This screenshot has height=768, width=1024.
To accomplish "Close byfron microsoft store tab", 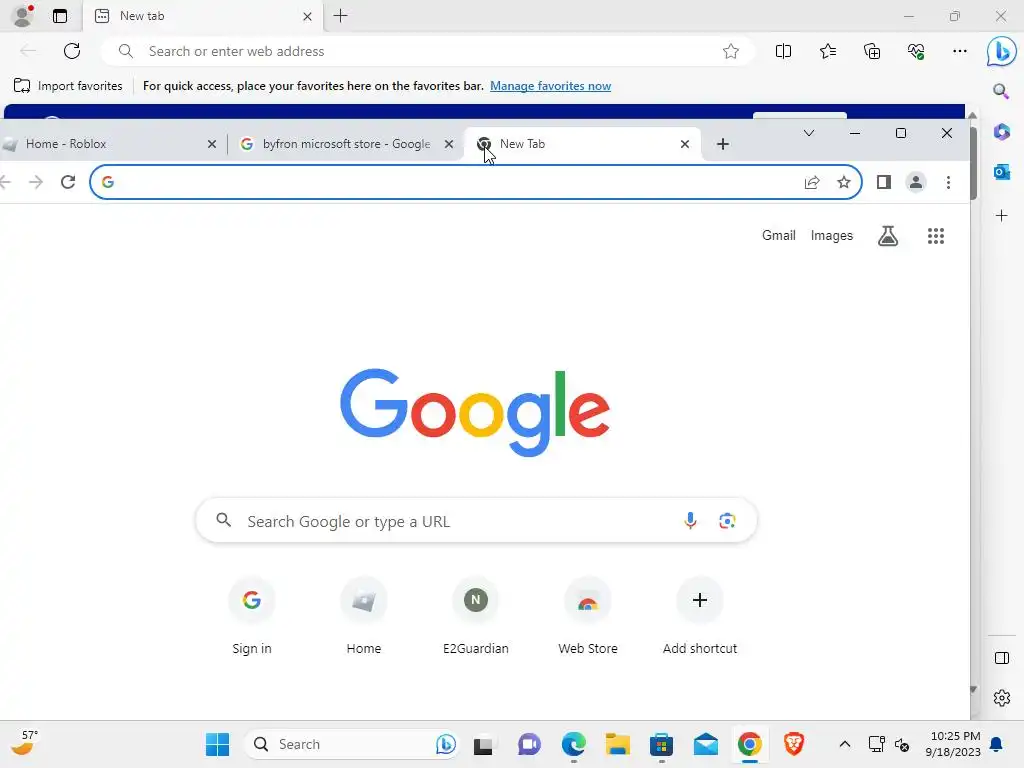I will click(449, 144).
